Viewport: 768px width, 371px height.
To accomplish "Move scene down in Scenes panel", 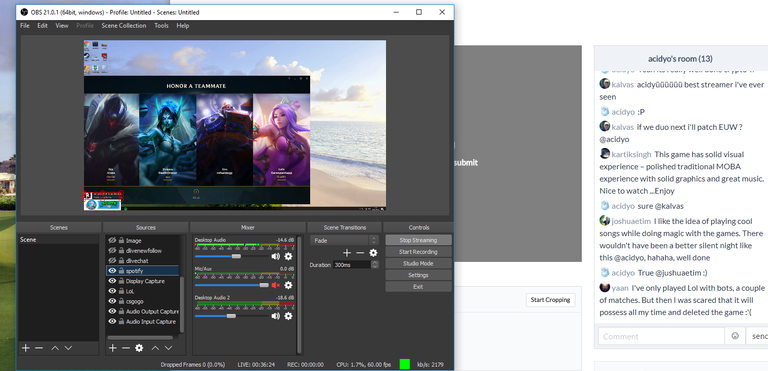I will 69,348.
